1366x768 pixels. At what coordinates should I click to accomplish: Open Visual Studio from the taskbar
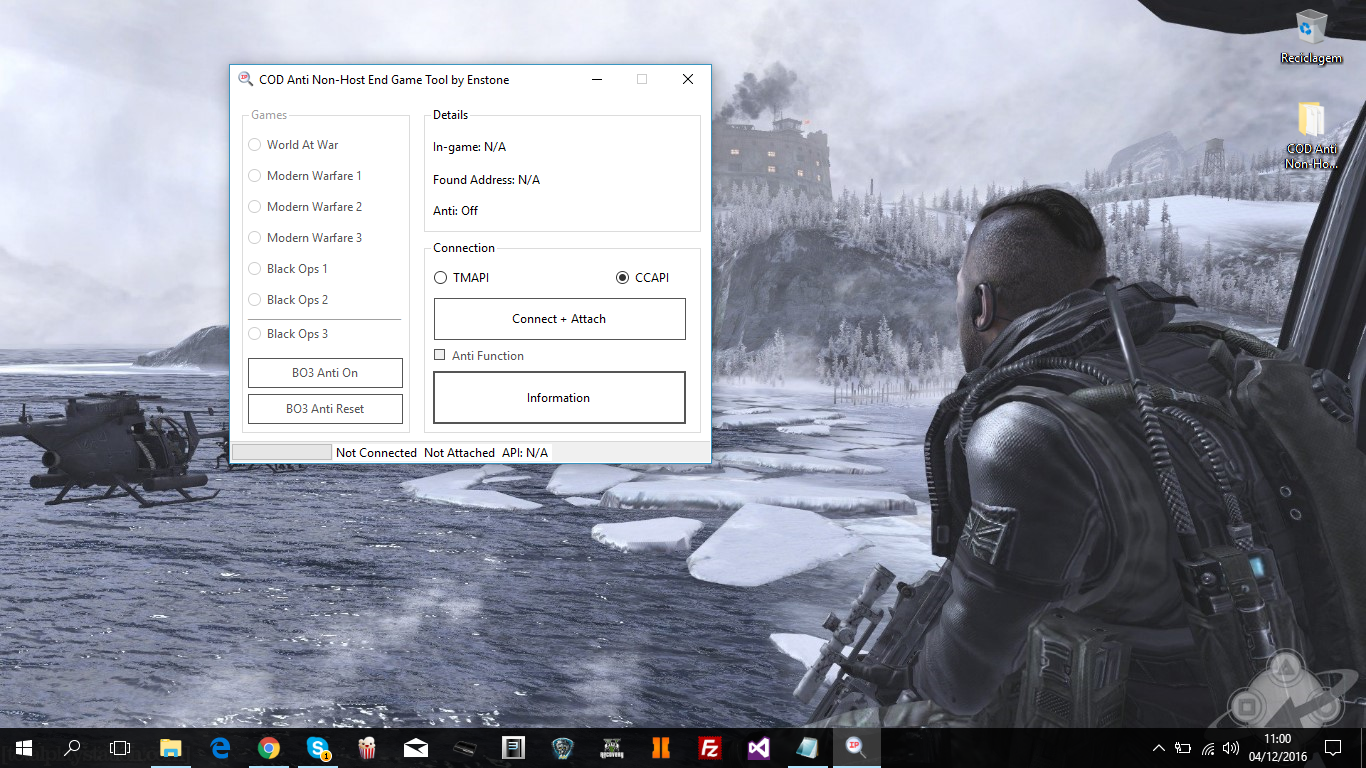[758, 748]
